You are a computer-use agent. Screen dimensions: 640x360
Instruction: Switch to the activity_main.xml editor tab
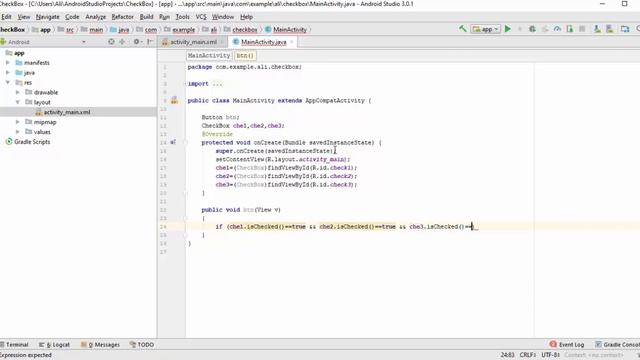click(193, 42)
